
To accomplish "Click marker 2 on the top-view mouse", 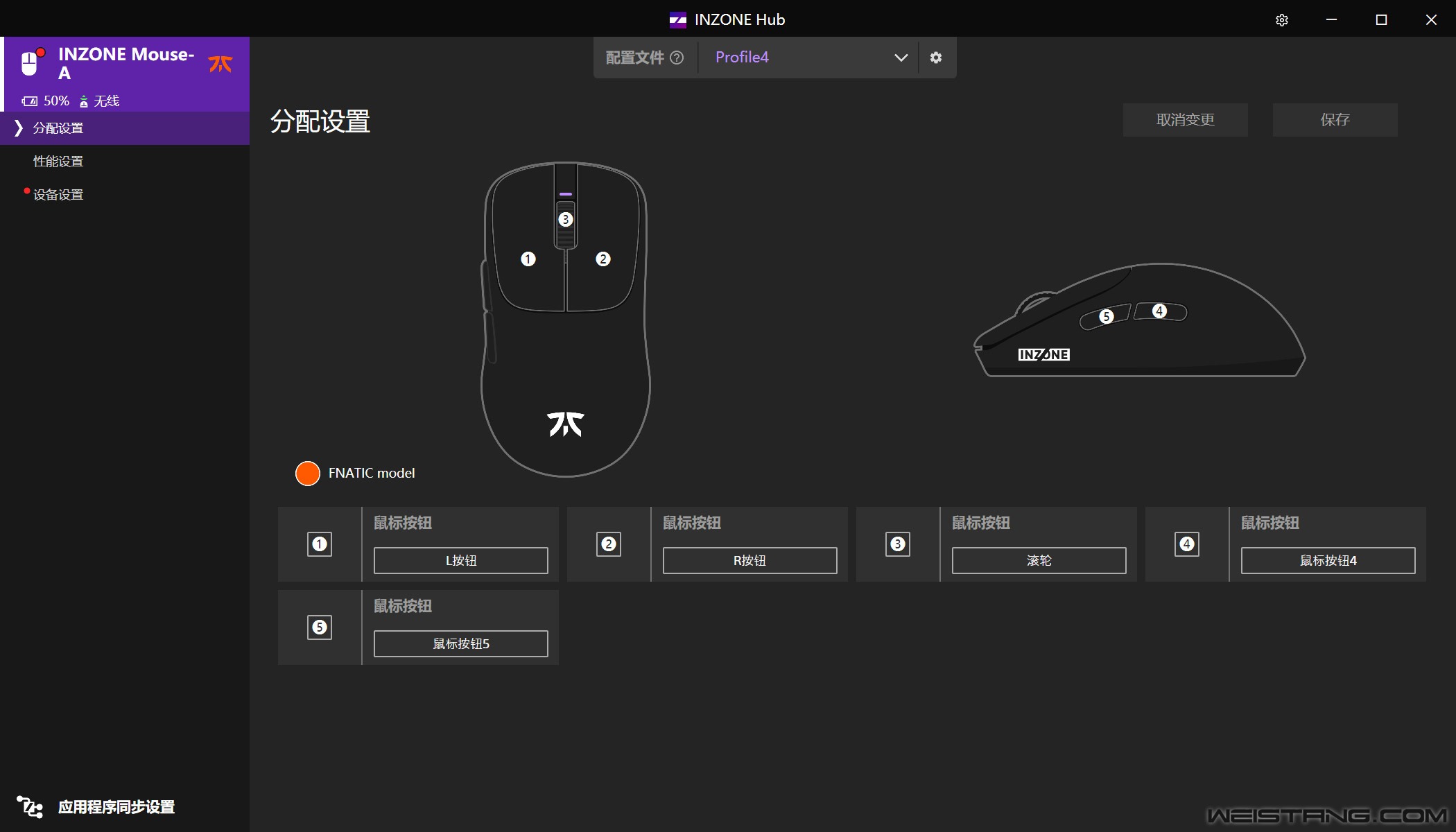I will [x=603, y=259].
